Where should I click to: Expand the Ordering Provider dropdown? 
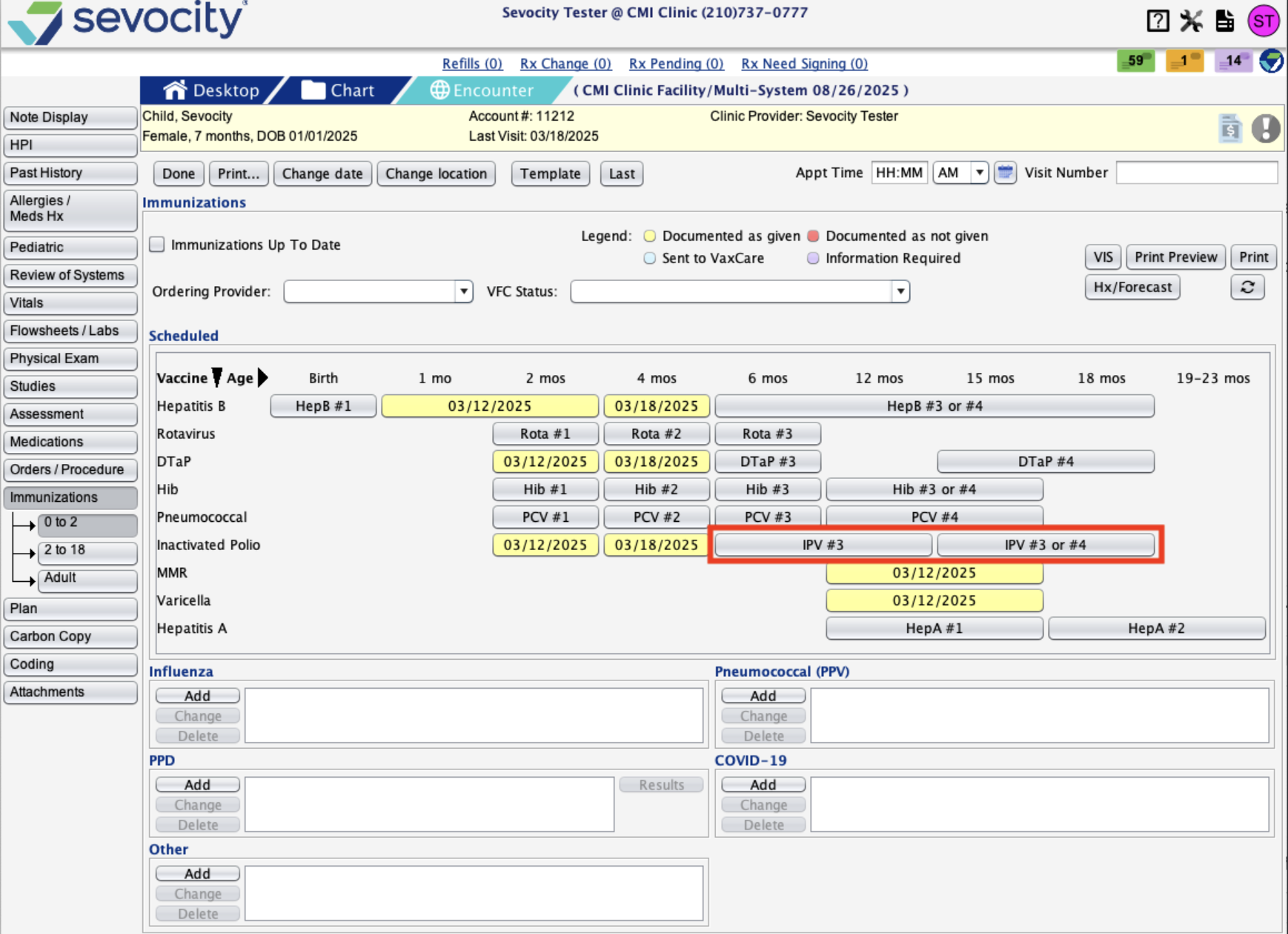click(463, 291)
